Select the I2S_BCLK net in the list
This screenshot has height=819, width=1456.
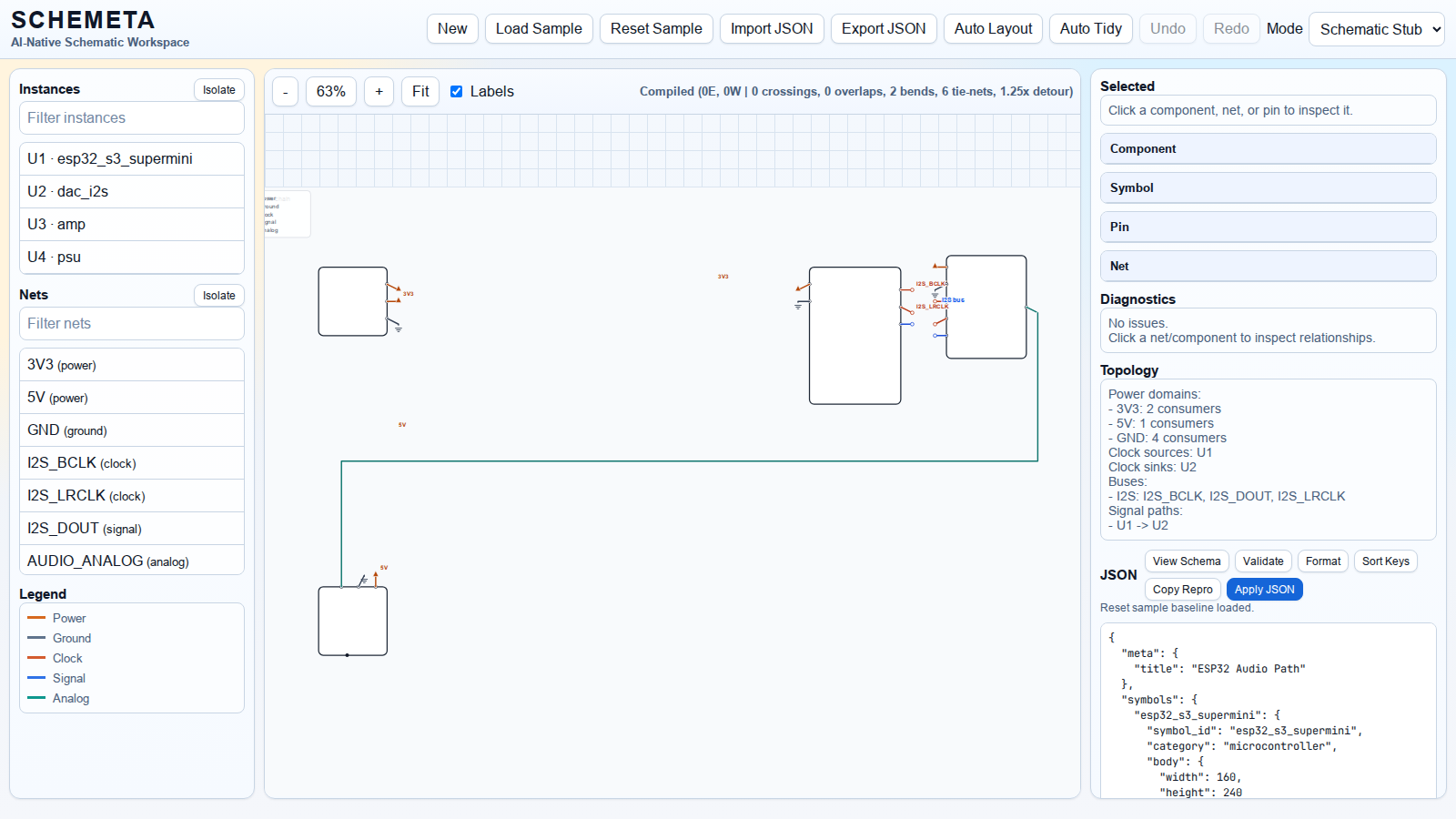click(132, 463)
